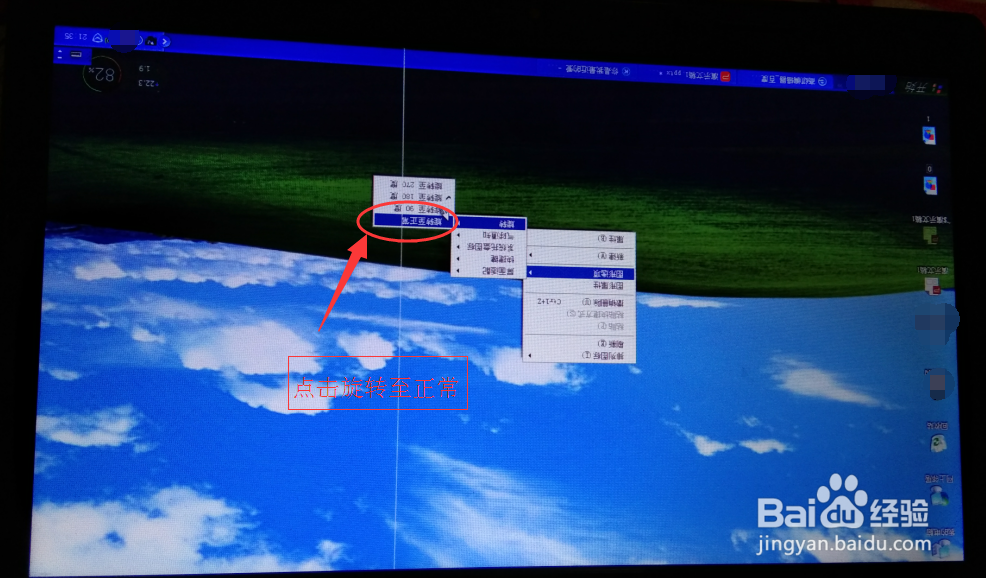
Task: Open the 回收站 Recycle Bin desktop icon
Action: click(938, 443)
